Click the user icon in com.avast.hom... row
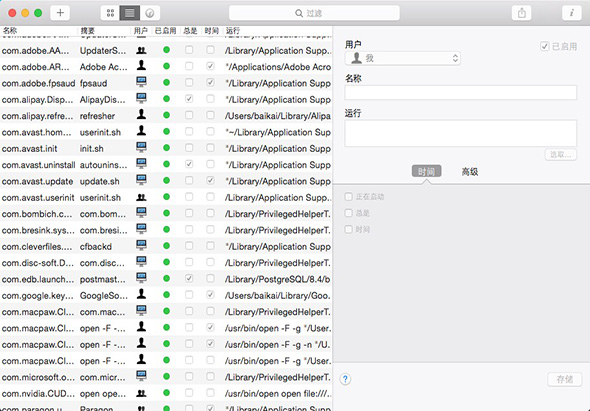 (x=141, y=131)
